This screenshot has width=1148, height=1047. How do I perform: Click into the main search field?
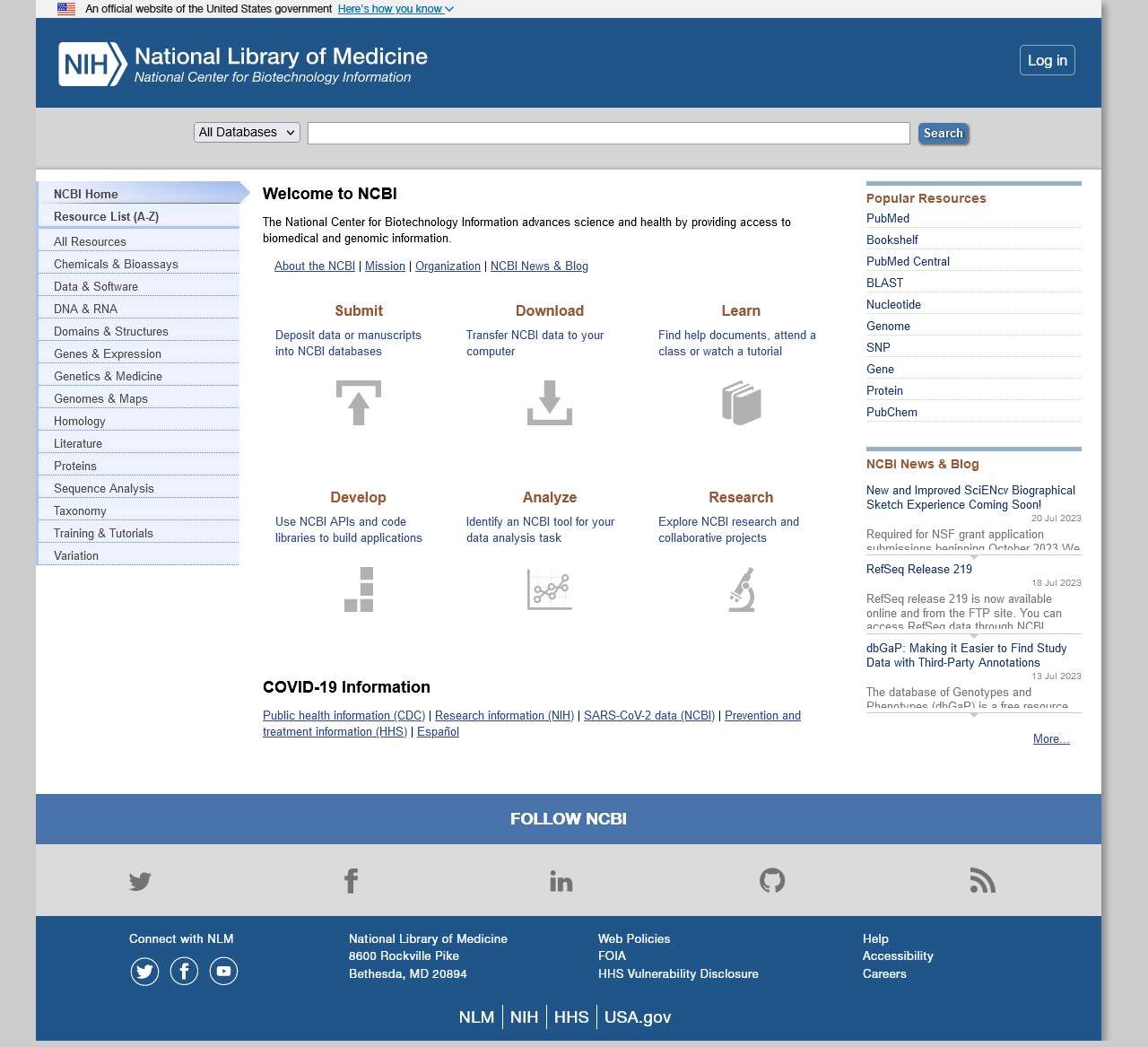pyautogui.click(x=609, y=133)
